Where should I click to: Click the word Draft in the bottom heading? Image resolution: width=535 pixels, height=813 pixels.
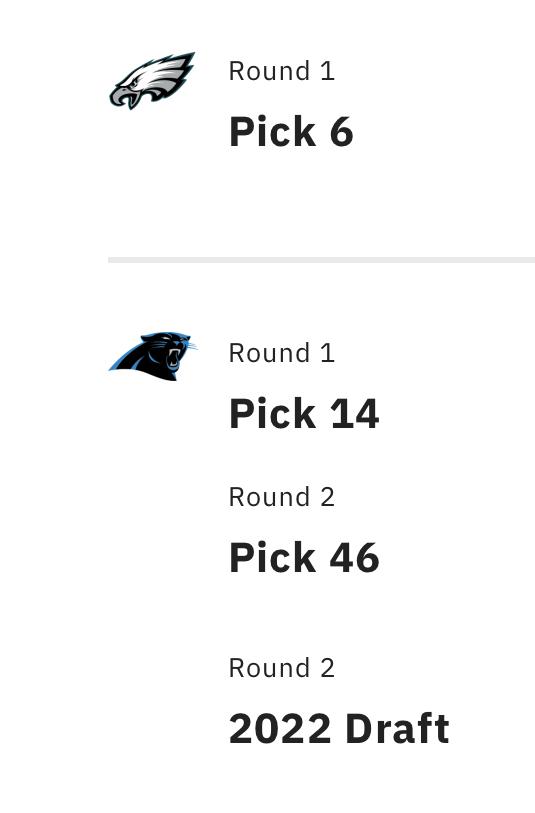(x=397, y=728)
